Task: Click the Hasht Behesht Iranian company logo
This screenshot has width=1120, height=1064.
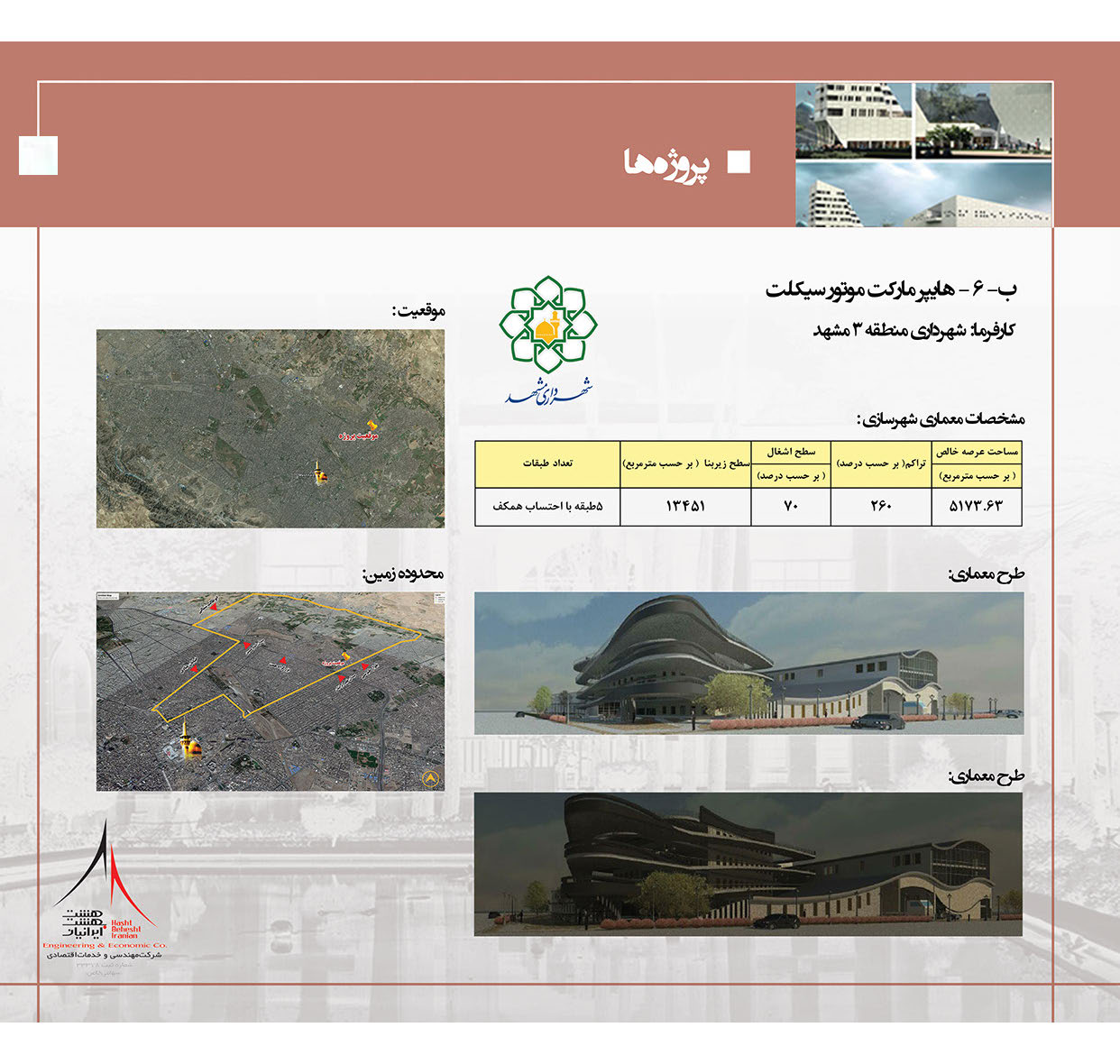Action: (105, 888)
